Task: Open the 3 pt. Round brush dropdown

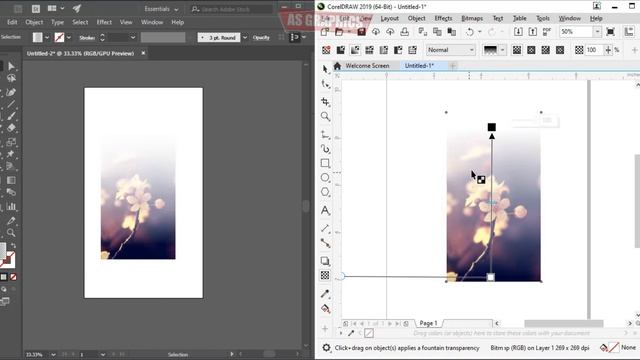Action: 245,38
